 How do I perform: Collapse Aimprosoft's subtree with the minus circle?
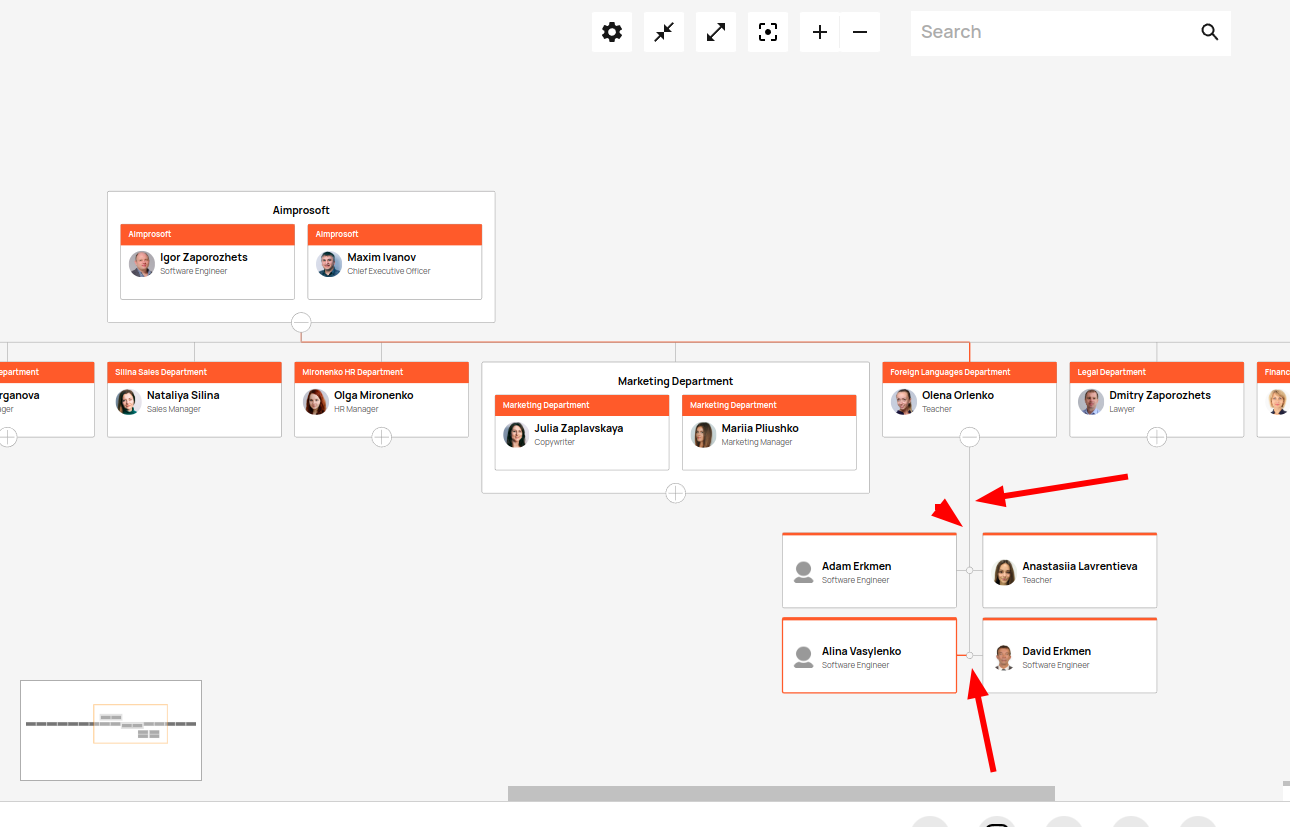301,322
